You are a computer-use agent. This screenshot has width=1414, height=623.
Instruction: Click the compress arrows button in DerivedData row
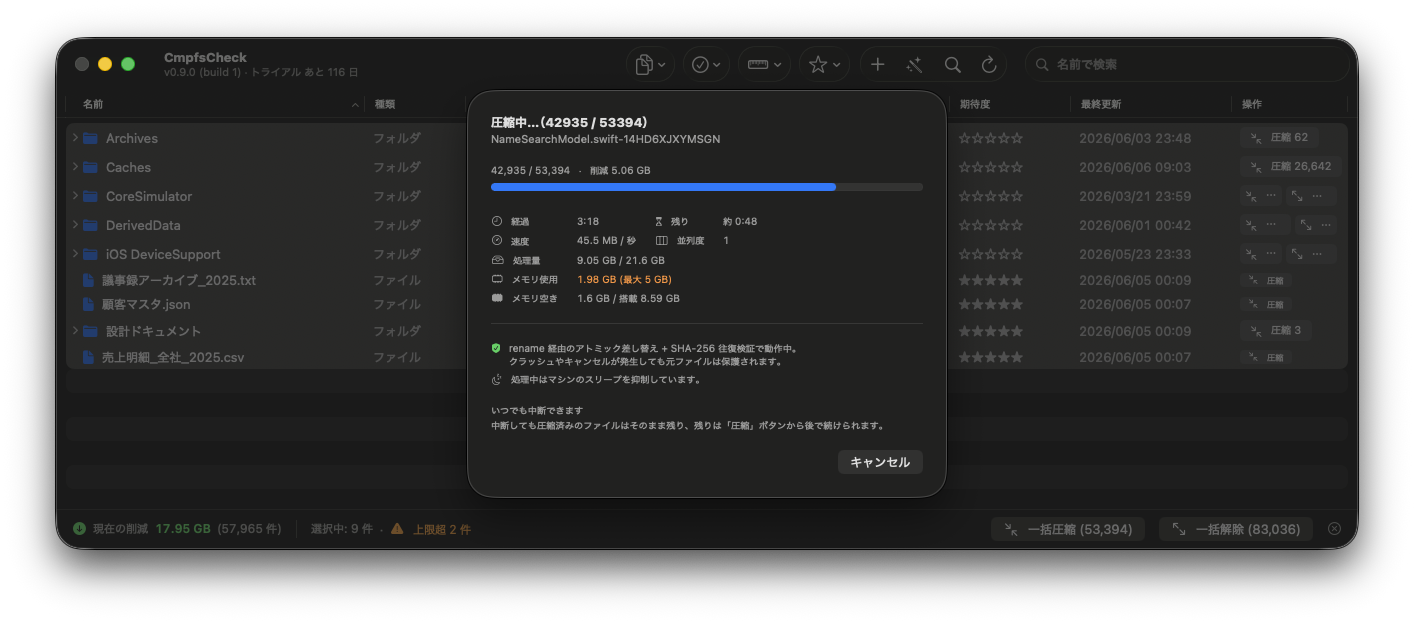pyautogui.click(x=1263, y=225)
